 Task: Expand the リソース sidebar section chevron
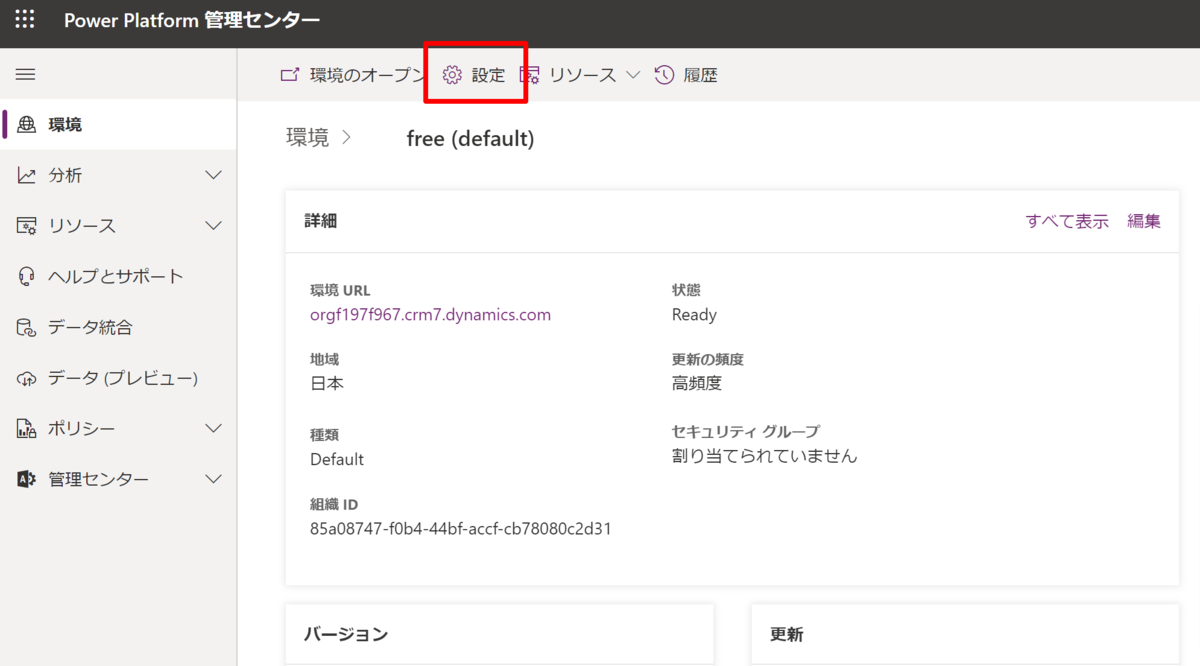coord(213,226)
